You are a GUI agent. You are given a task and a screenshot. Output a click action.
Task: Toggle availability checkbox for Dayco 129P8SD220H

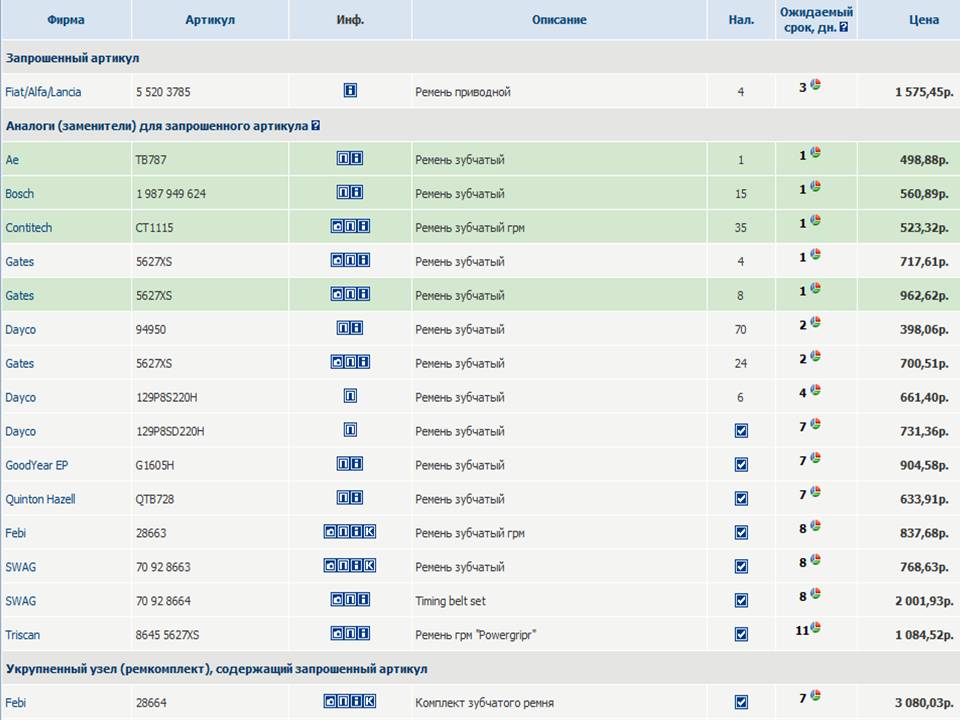click(741, 431)
